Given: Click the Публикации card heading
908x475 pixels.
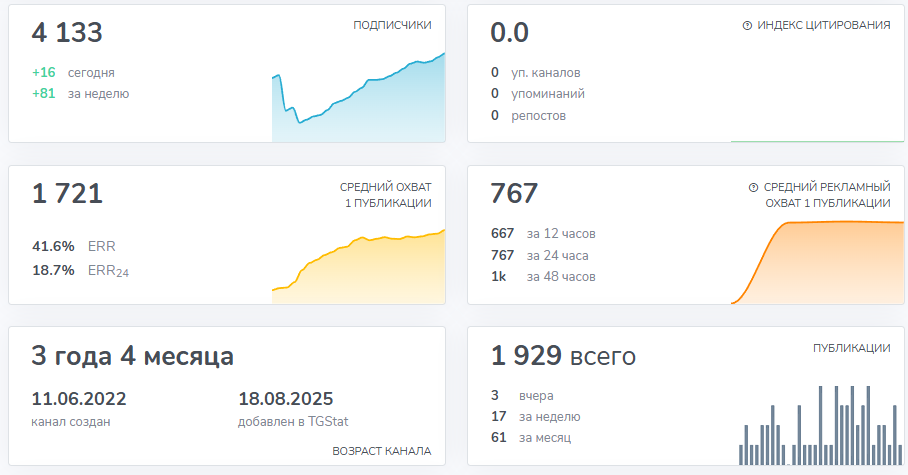Looking at the screenshot, I should pos(851,348).
